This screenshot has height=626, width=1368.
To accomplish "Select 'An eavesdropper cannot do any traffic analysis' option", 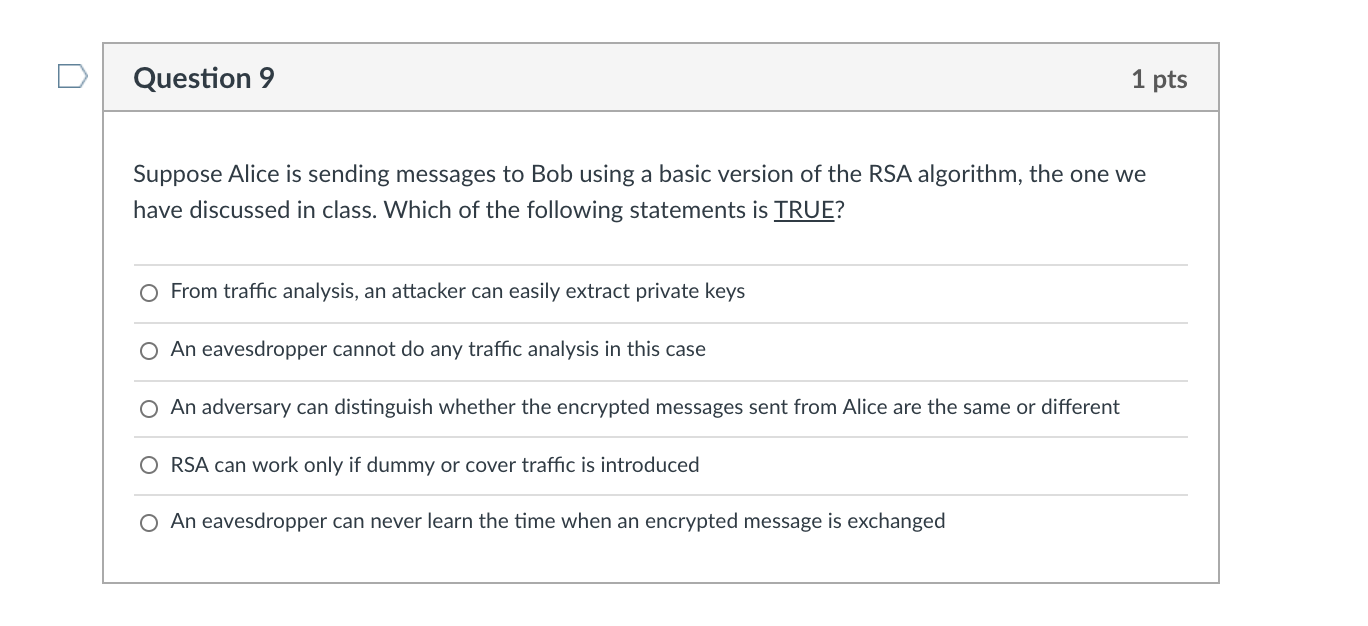I will tap(147, 350).
